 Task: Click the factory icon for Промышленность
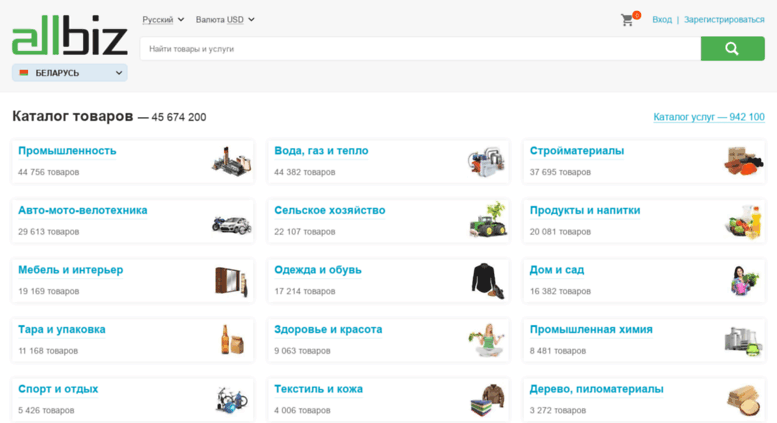click(x=231, y=161)
